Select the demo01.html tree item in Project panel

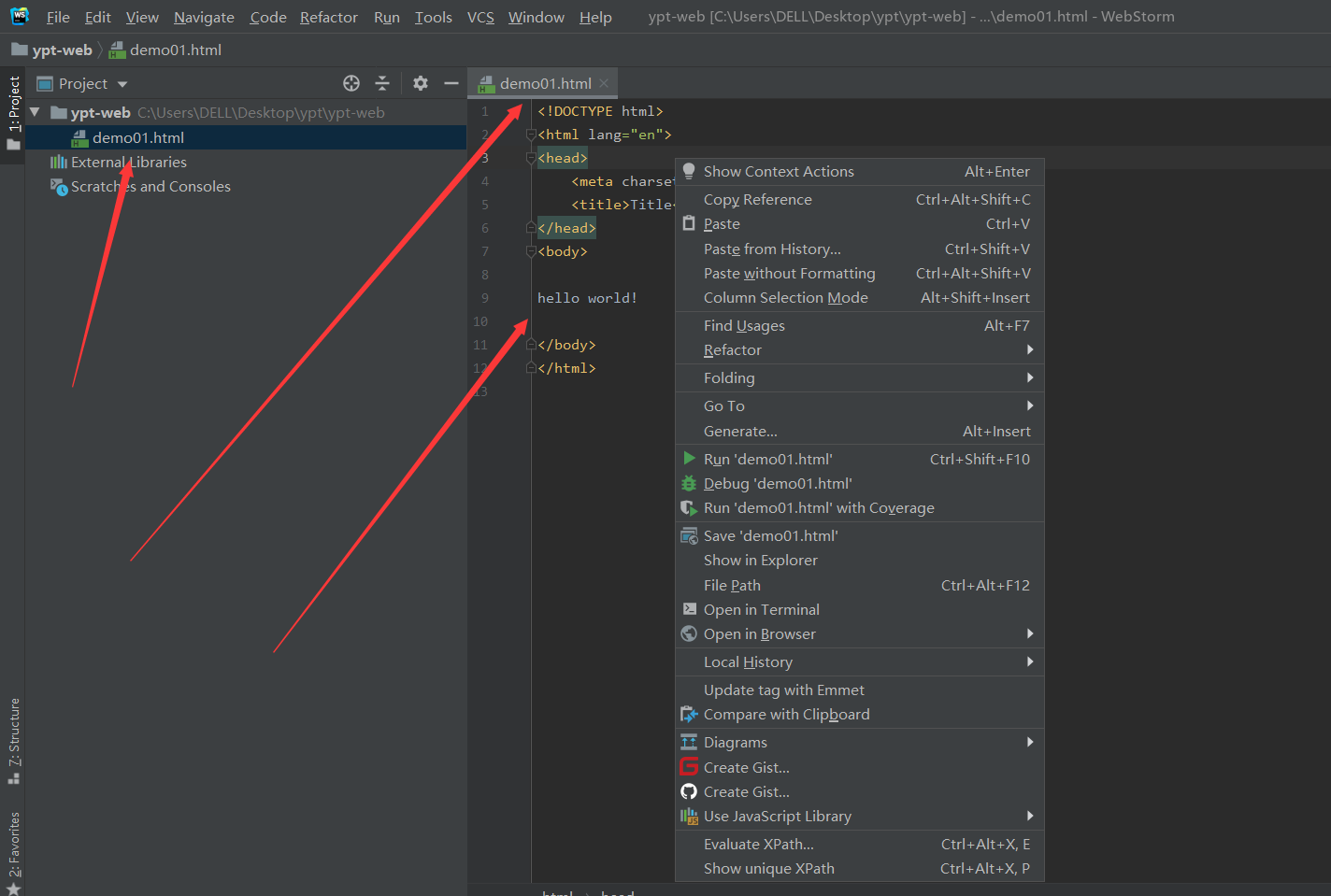tap(137, 136)
